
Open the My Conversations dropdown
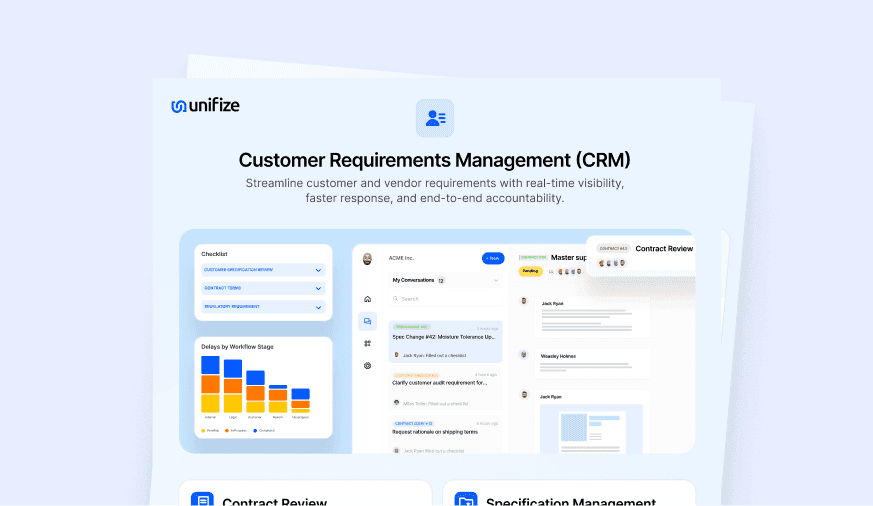445,281
